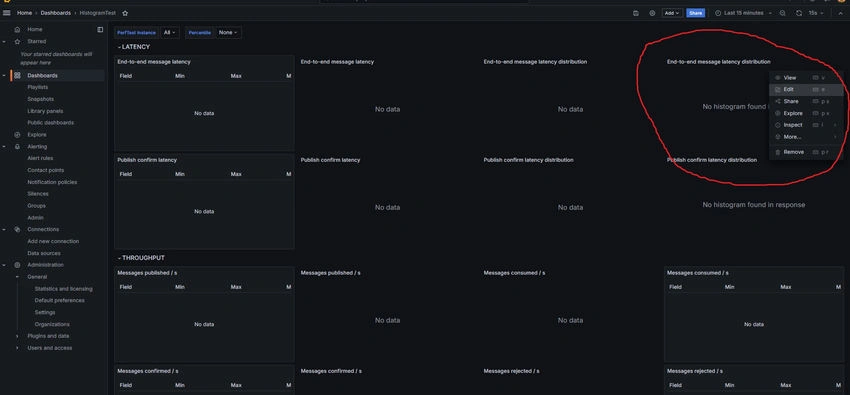Star the HistogramTest dashboard

125,13
